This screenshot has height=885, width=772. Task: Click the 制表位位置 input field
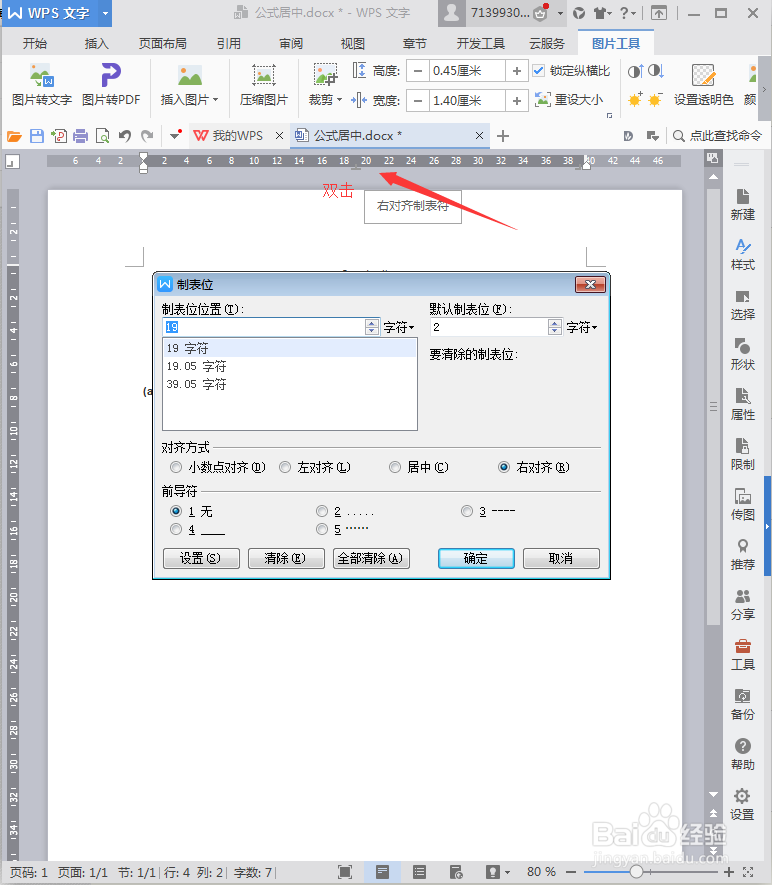coord(264,327)
